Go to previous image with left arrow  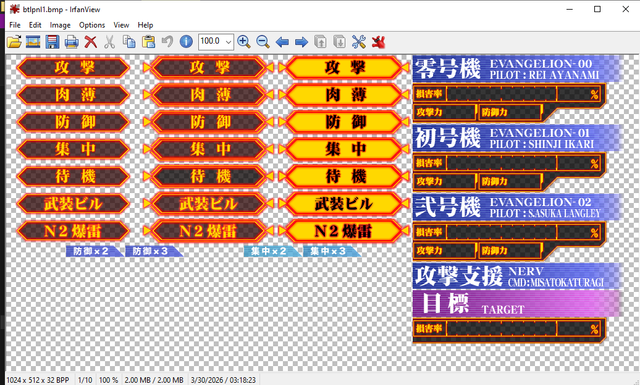click(x=282, y=42)
